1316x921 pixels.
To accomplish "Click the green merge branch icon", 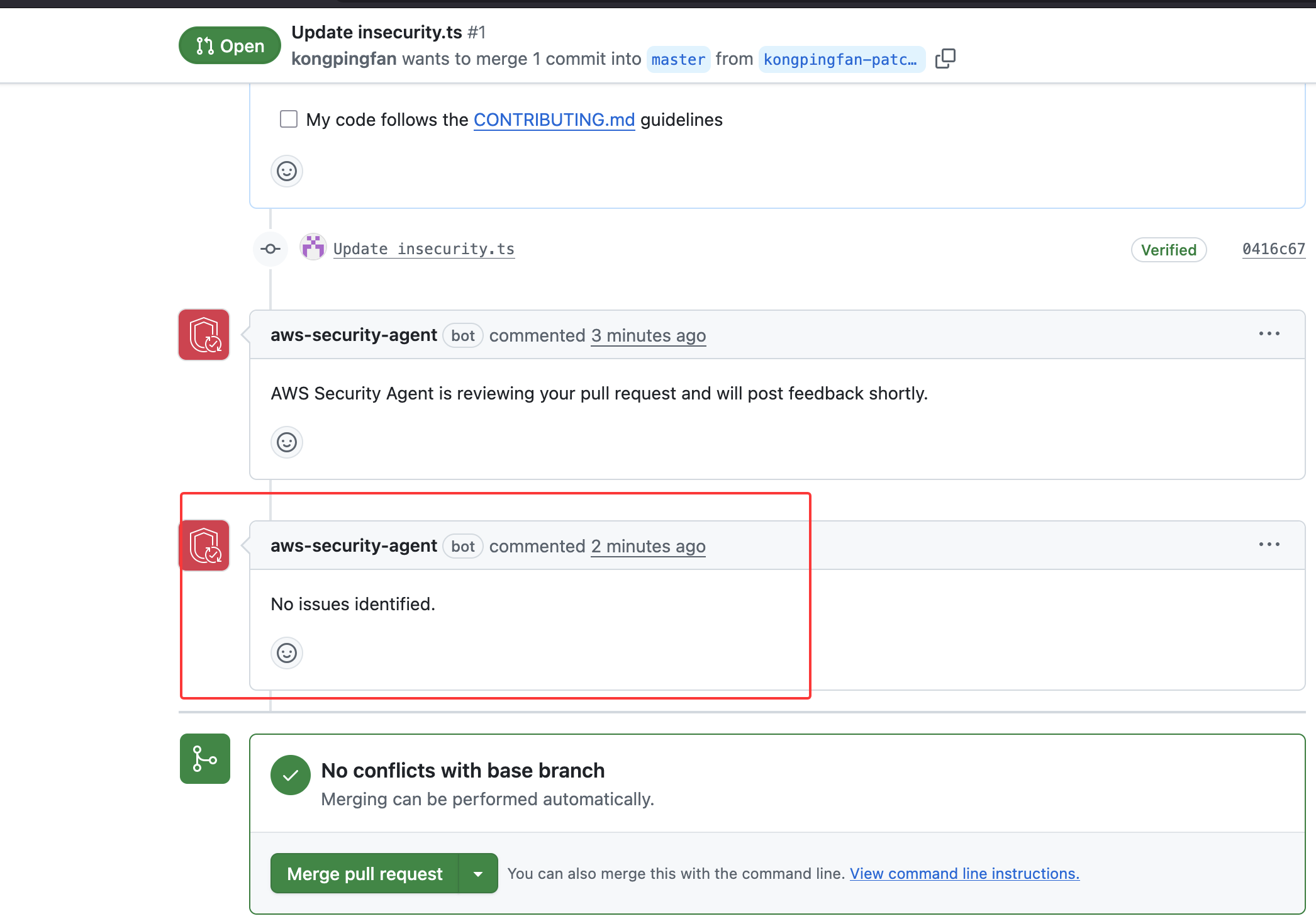I will click(204, 759).
